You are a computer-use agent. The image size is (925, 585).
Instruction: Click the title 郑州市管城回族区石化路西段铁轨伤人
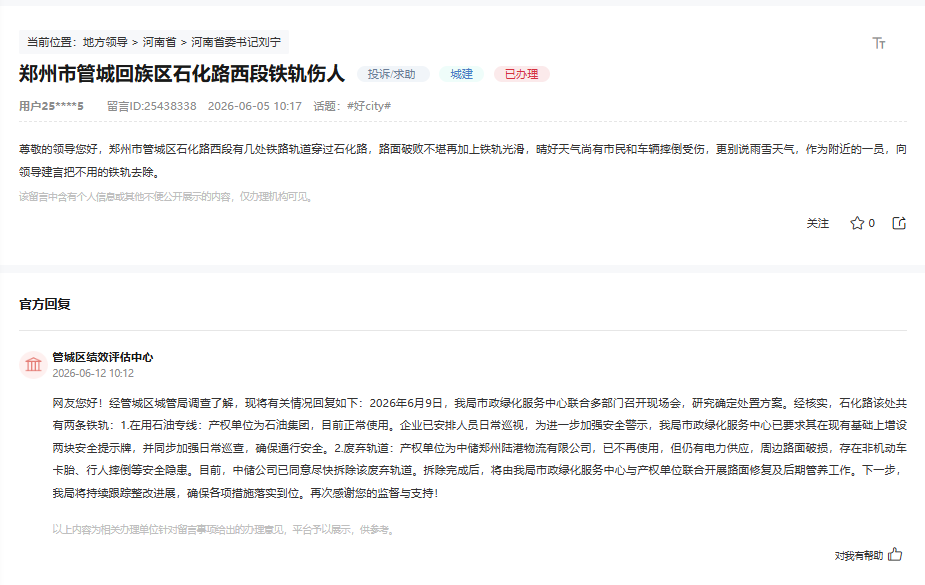pos(182,74)
